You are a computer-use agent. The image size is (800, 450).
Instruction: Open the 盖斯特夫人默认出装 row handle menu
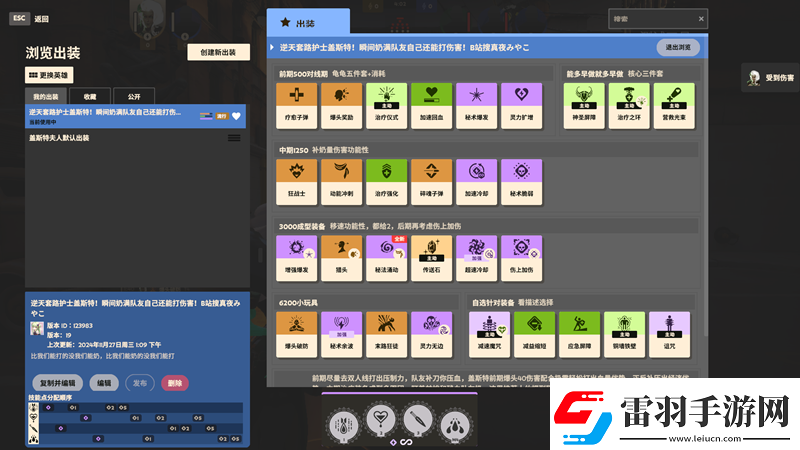(234, 138)
